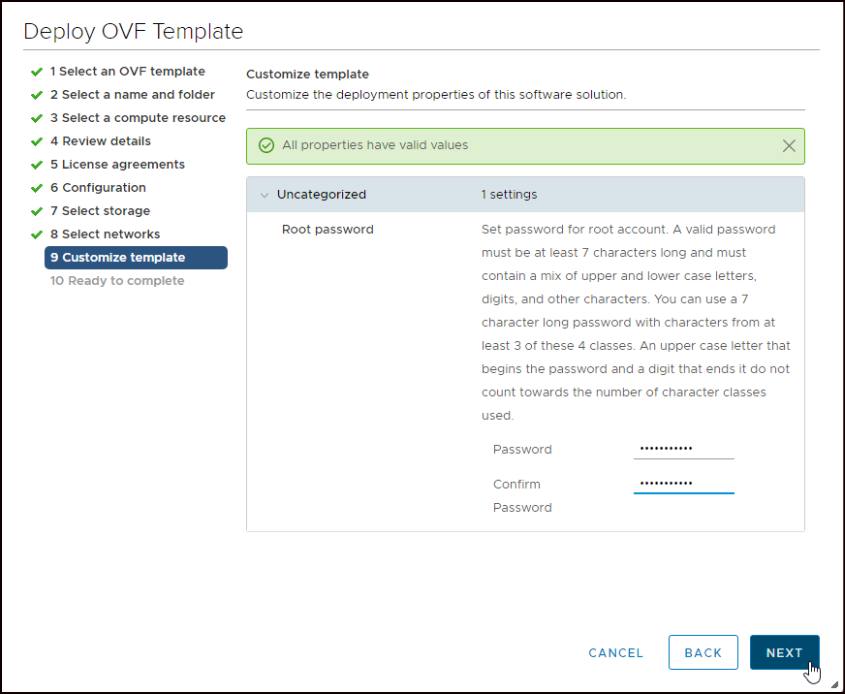845x694 pixels.
Task: Click the BACK button
Action: pyautogui.click(x=703, y=652)
